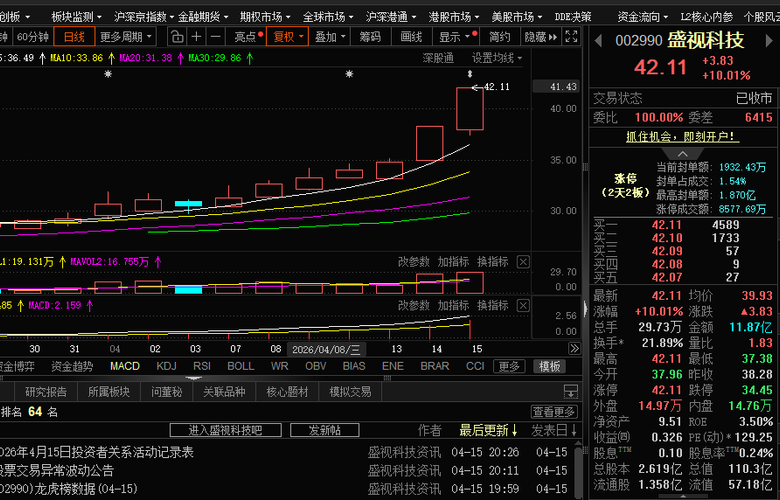Open L2核心内参 menu
This screenshot has height=500, width=780.
[x=707, y=17]
